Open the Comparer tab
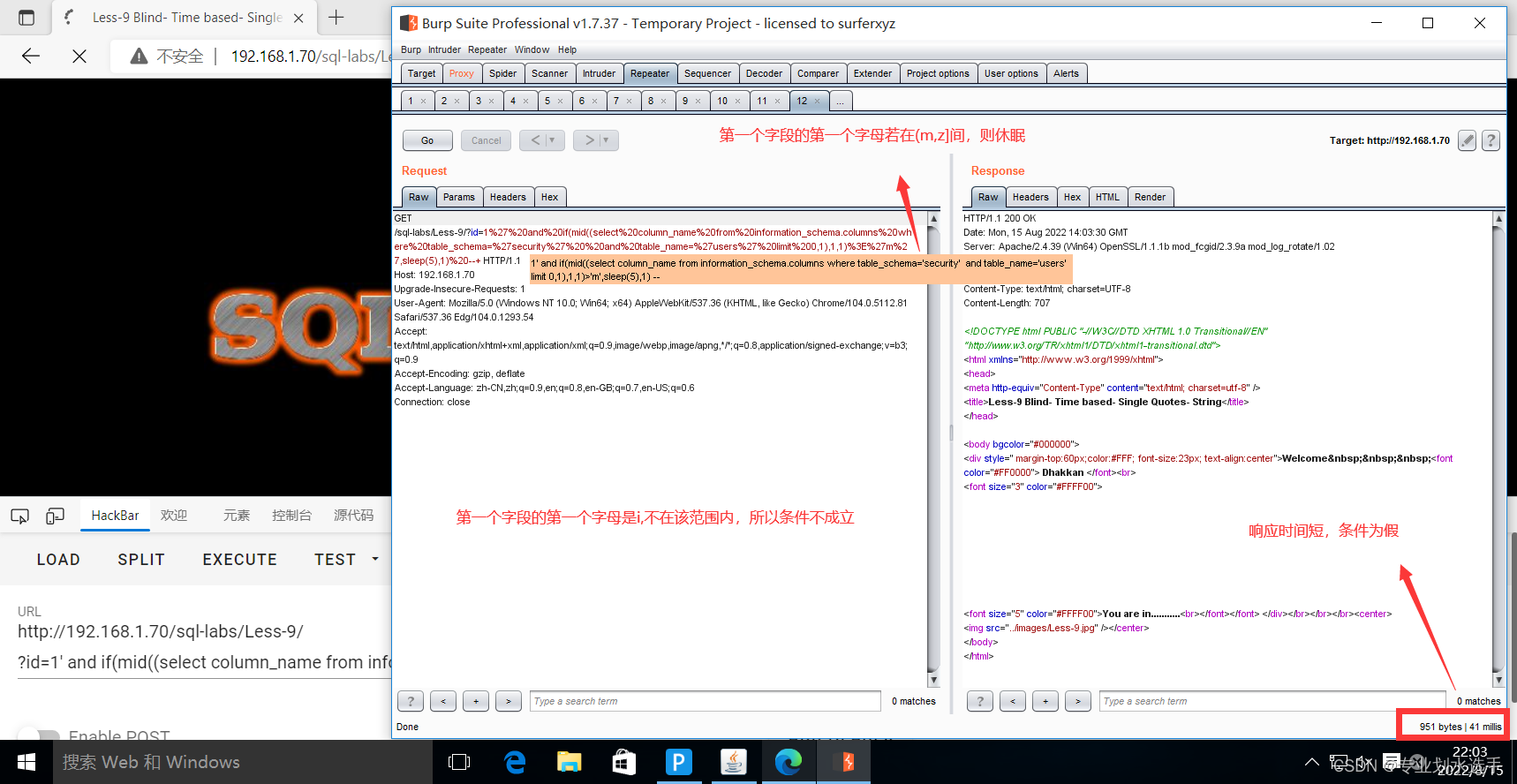Image resolution: width=1517 pixels, height=784 pixels. point(818,73)
